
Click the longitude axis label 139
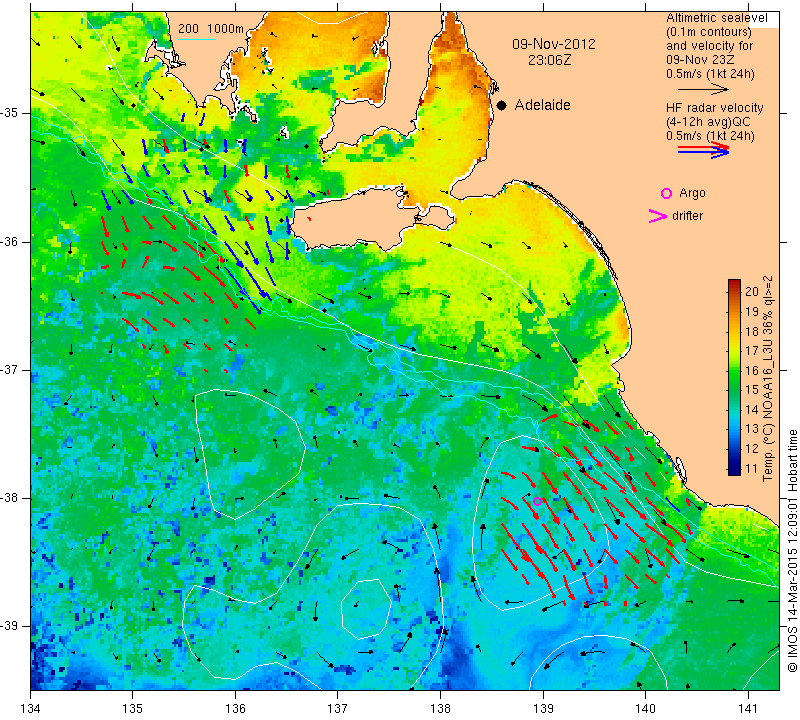pos(543,708)
